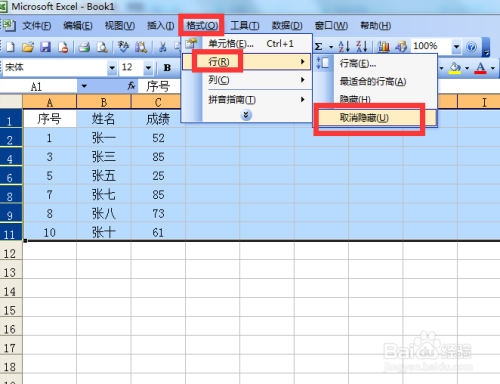Open the 数据(D) menu
The image size is (500, 384).
pos(287,26)
